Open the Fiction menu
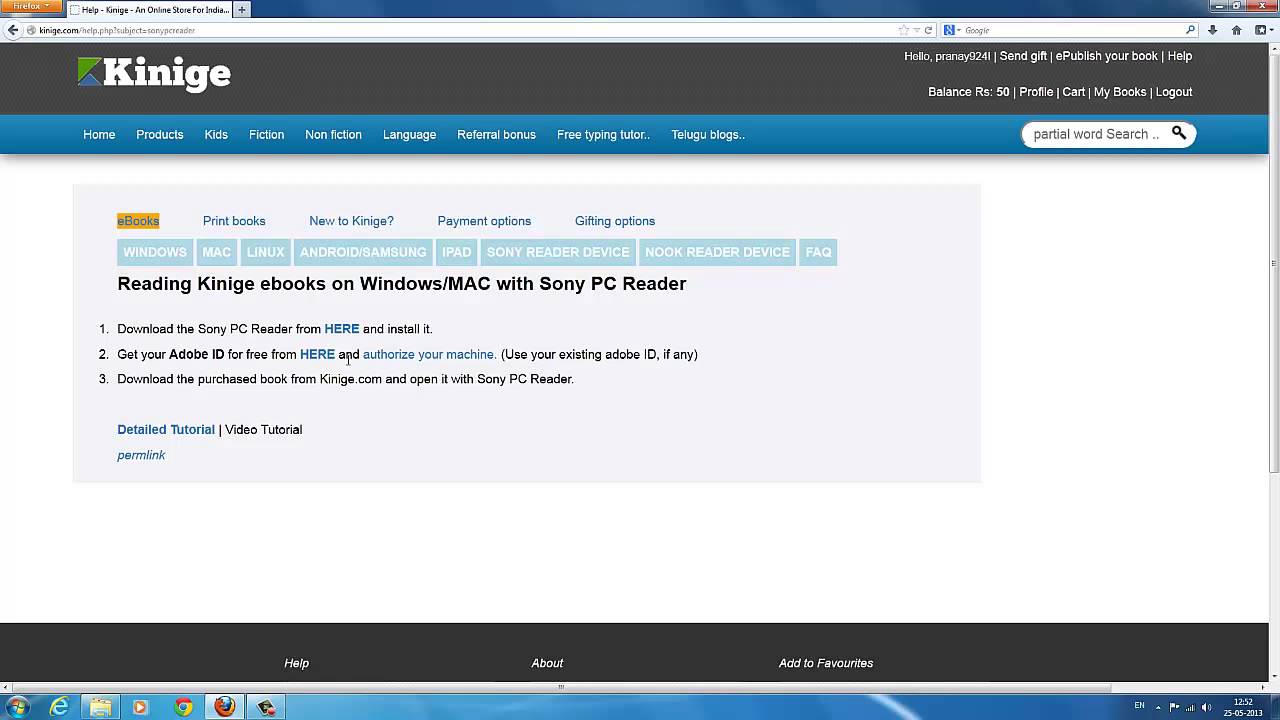 (266, 134)
